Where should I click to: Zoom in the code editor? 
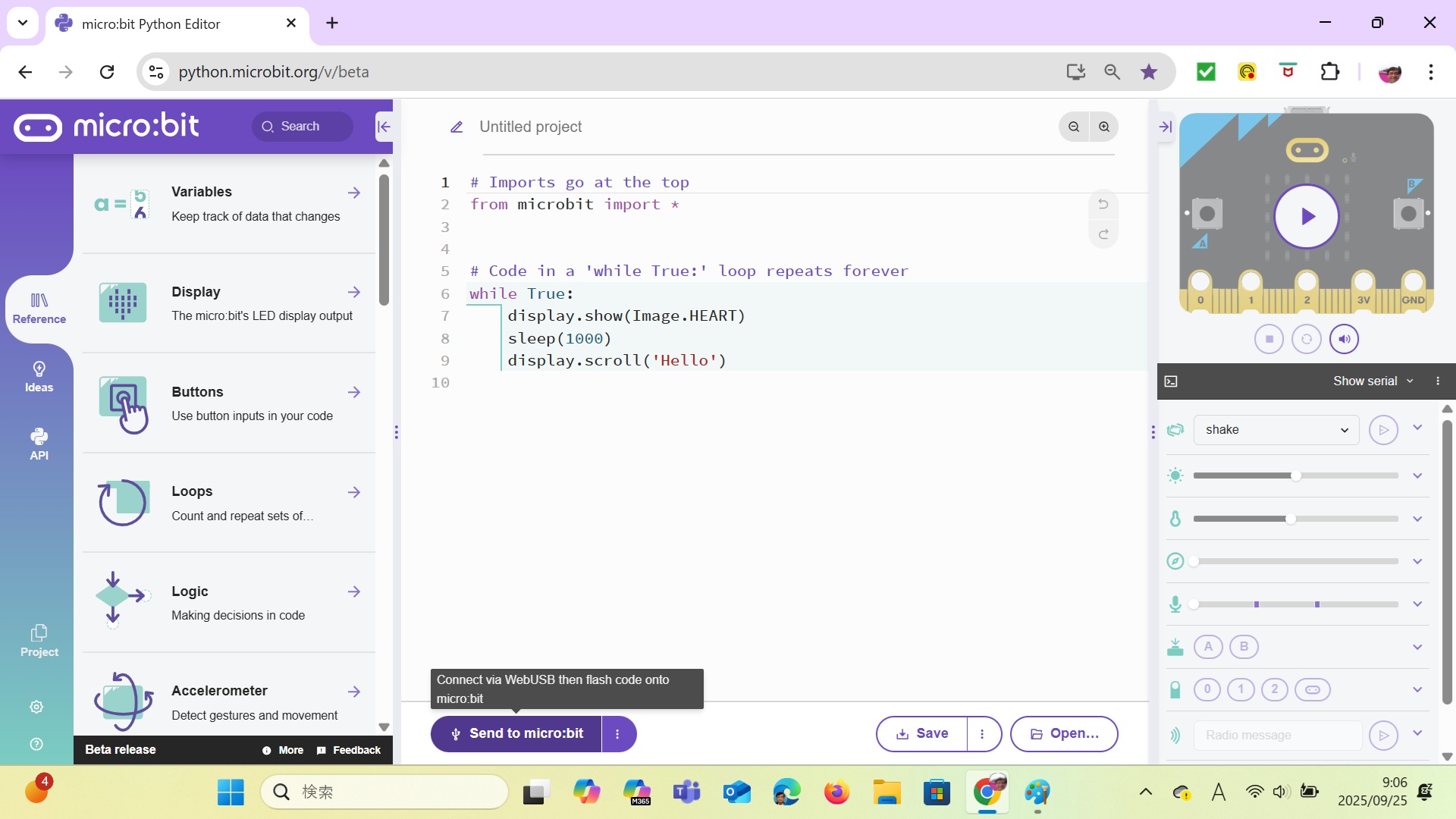click(1104, 127)
